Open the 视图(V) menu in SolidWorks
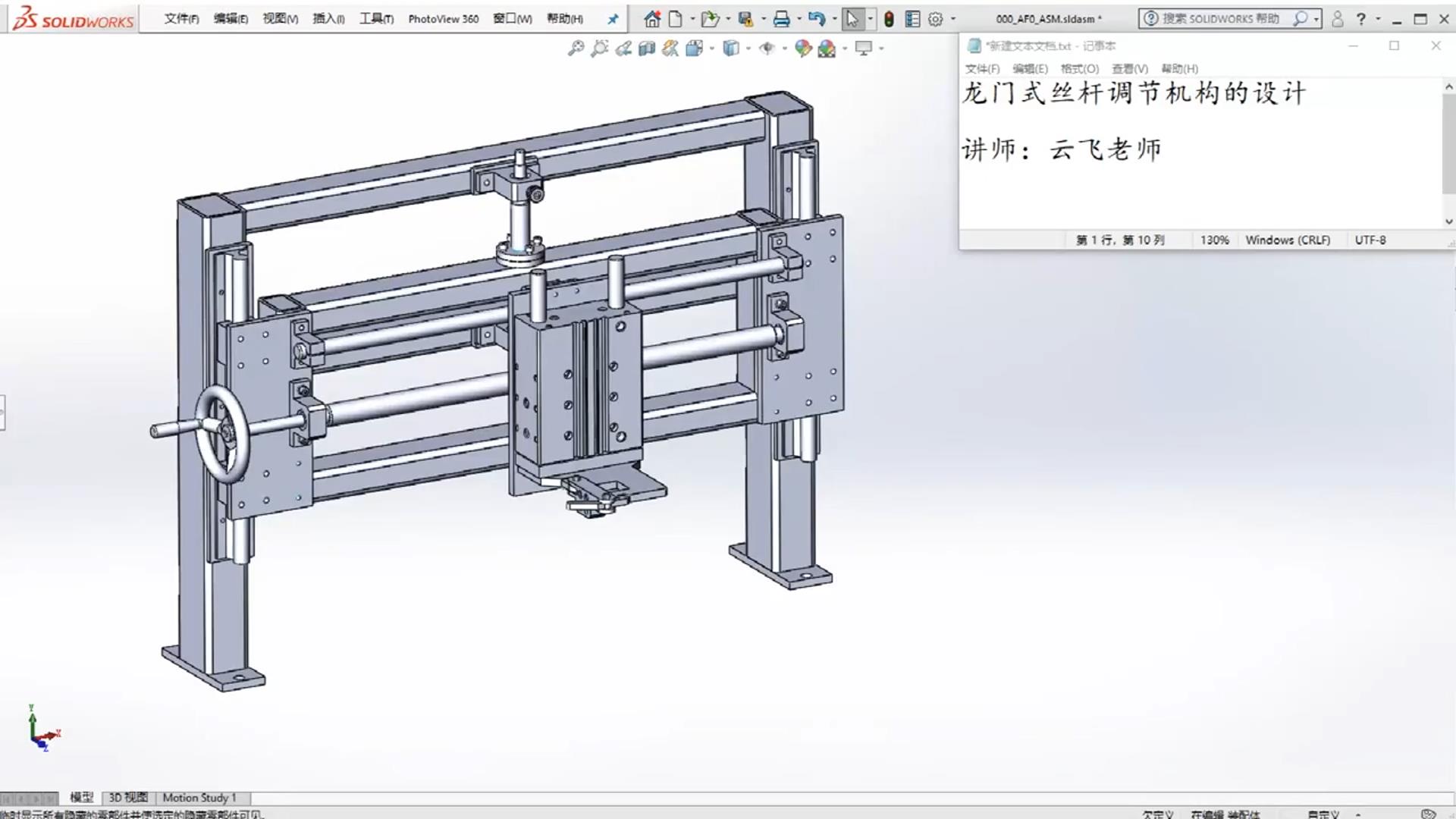 coord(280,19)
